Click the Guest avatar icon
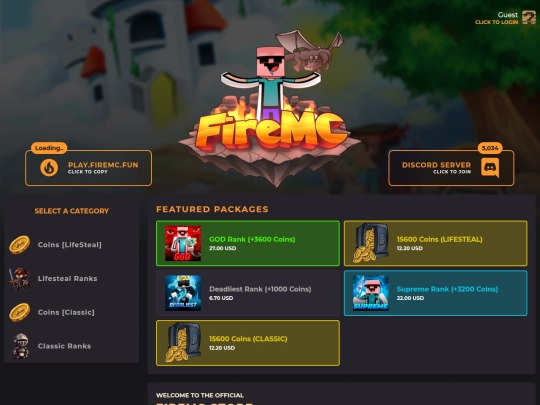540x405 pixels. click(x=528, y=17)
